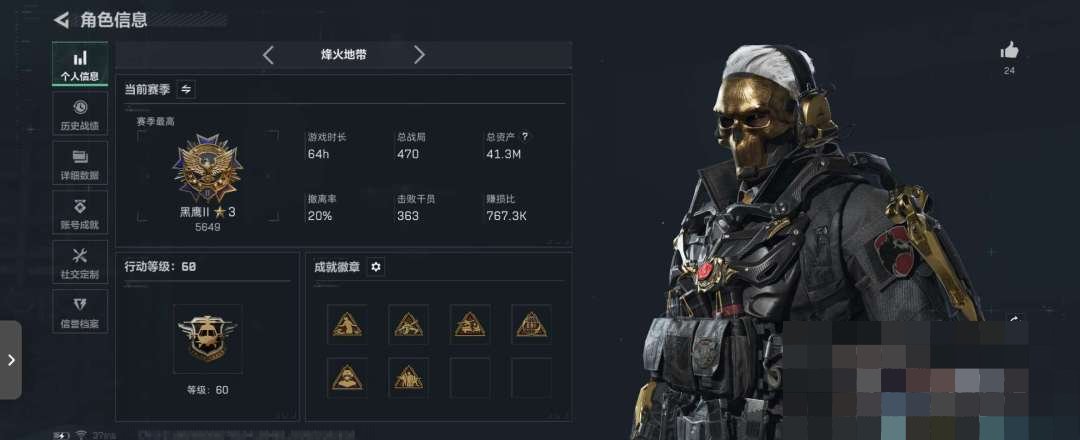
Task: Click the 黑鹰II season rank badge
Action: click(207, 167)
